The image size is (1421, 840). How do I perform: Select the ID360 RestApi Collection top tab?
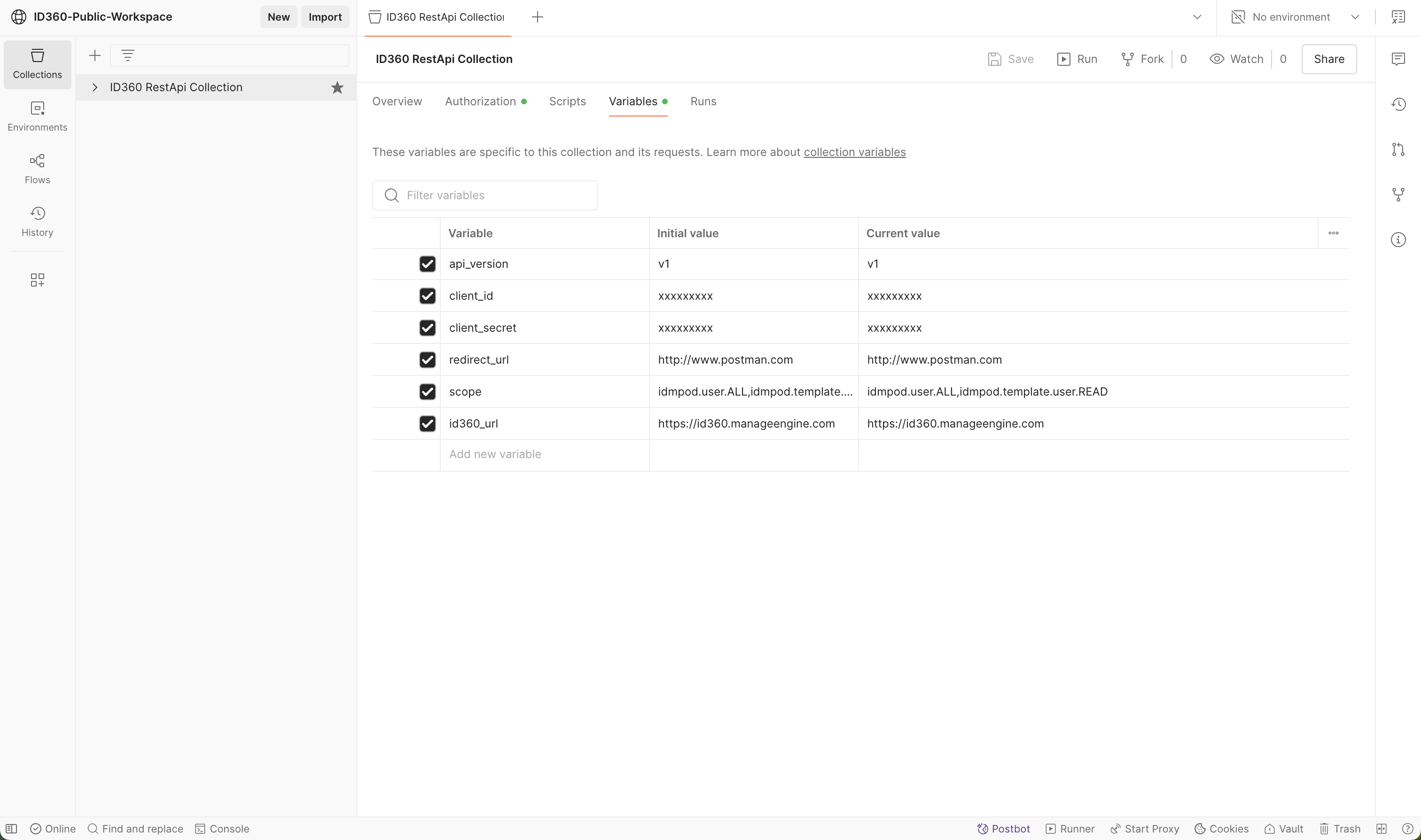pyautogui.click(x=437, y=17)
